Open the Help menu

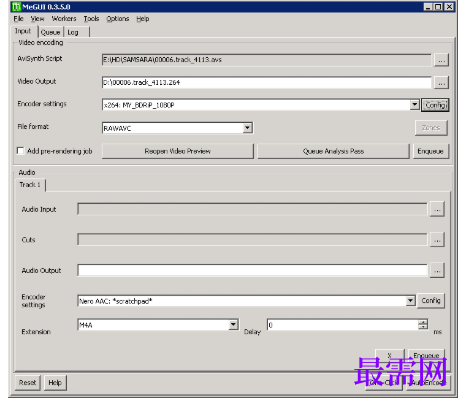[x=143, y=19]
